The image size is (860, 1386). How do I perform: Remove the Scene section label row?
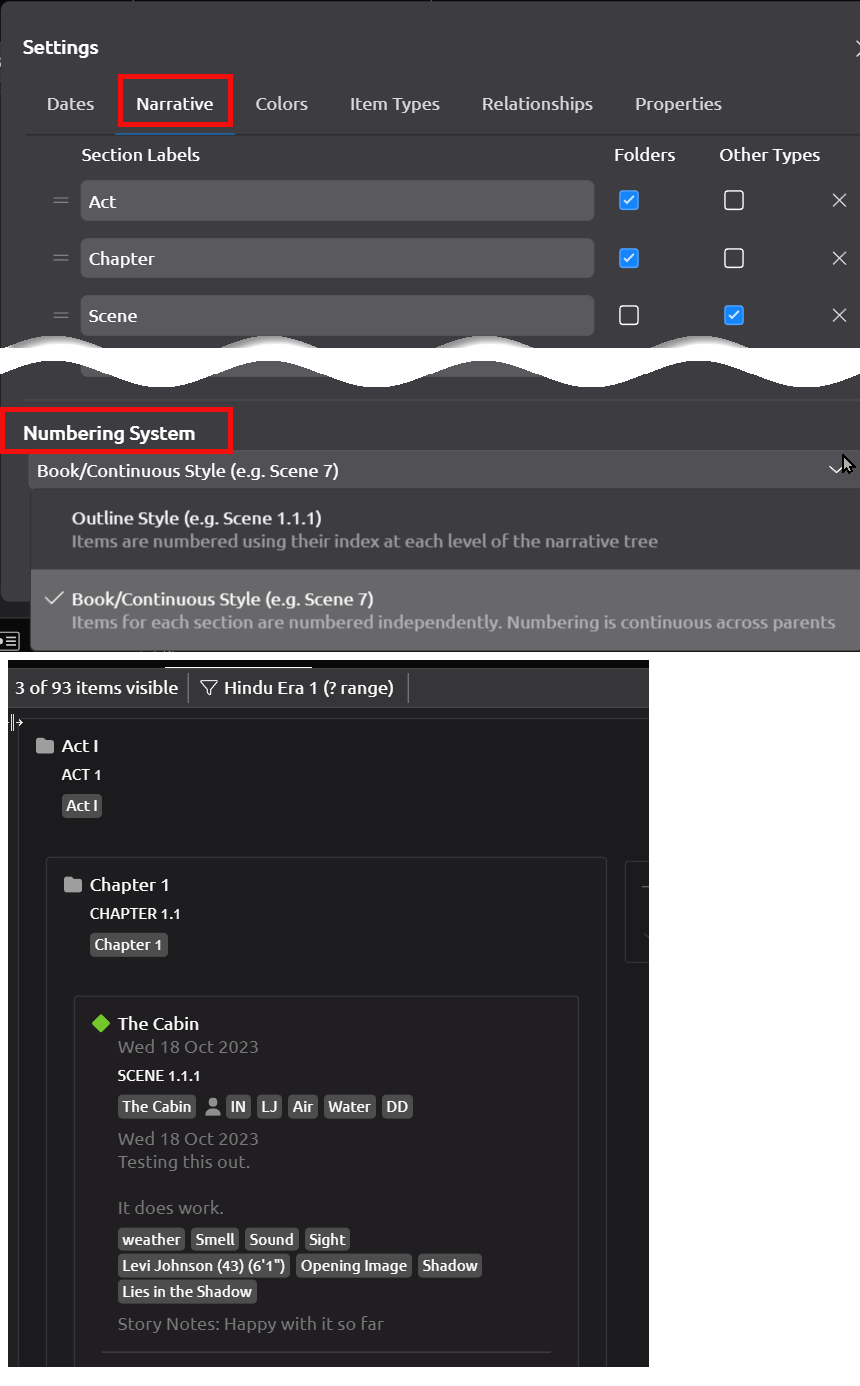coord(839,315)
